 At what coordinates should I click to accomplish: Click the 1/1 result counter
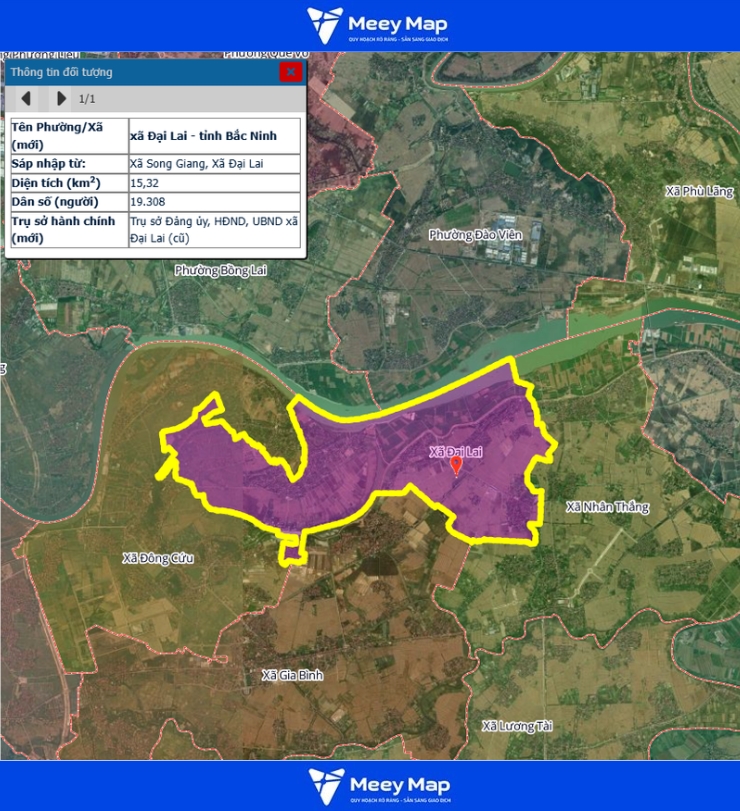click(x=87, y=99)
